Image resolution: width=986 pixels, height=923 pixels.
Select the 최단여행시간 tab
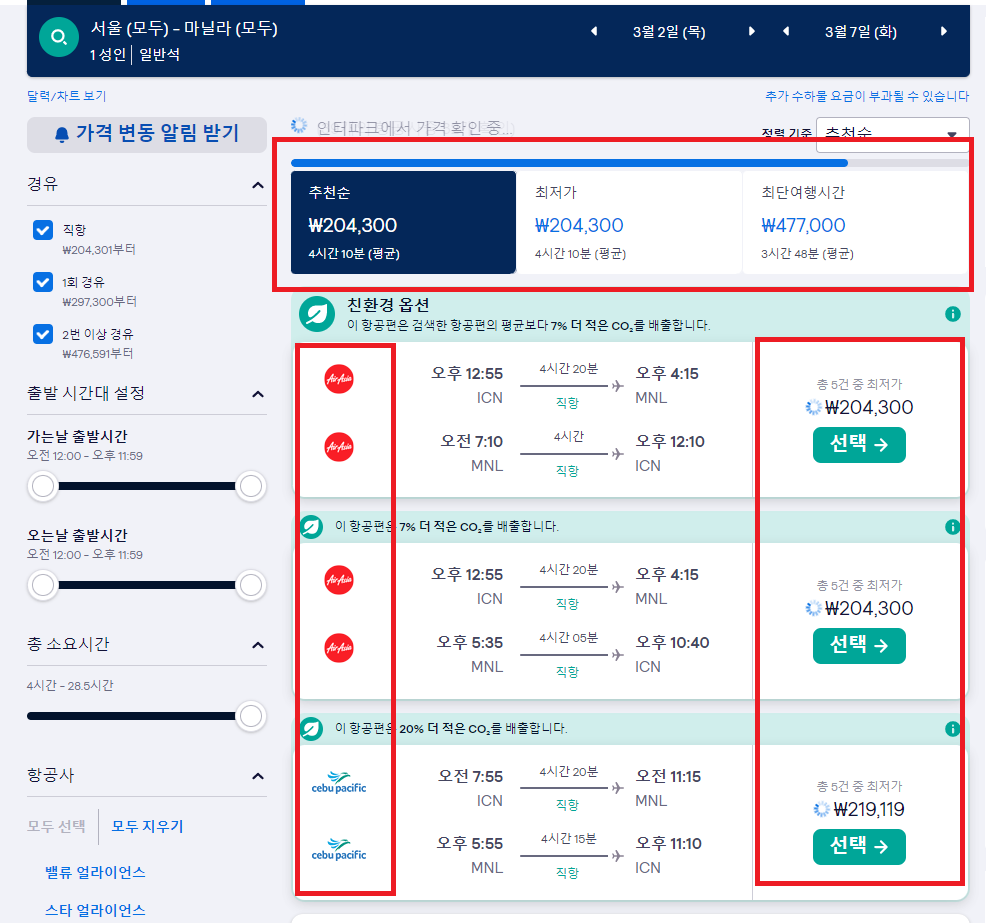point(855,223)
